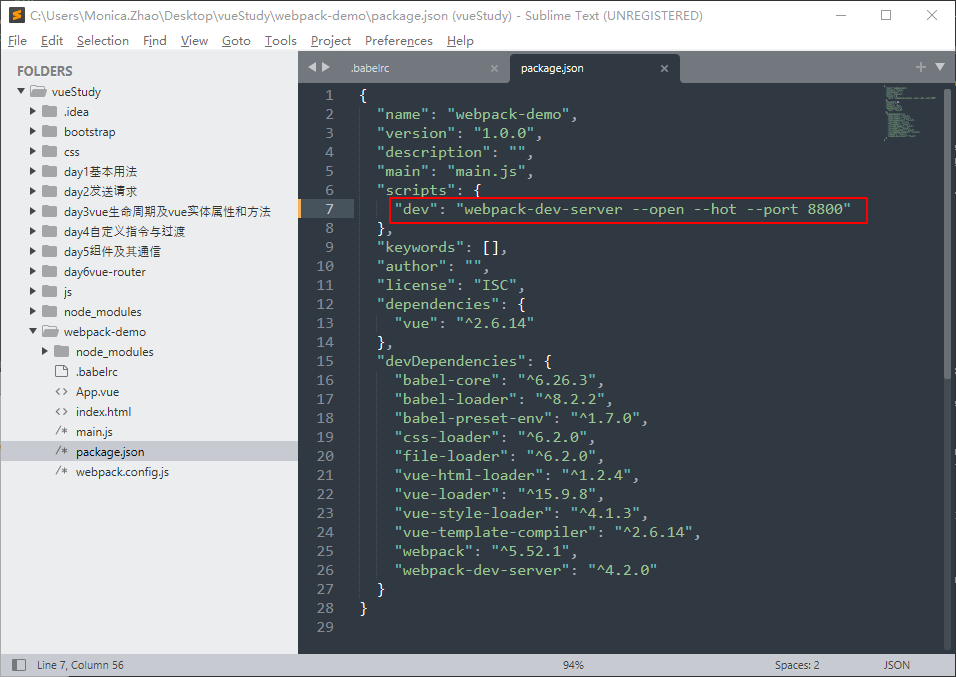Viewport: 956px width, 677px height.
Task: Click the previous tab arrow icon
Action: (x=312, y=67)
